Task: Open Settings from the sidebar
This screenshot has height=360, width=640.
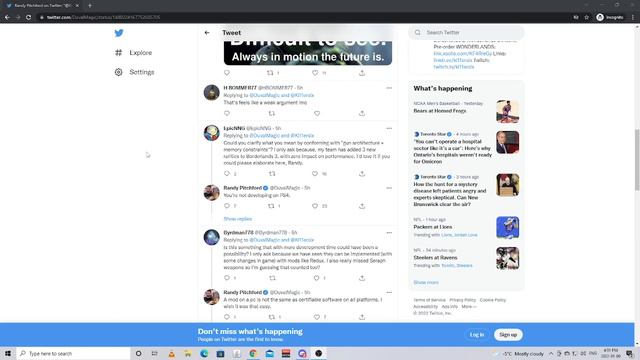Action: pos(135,72)
